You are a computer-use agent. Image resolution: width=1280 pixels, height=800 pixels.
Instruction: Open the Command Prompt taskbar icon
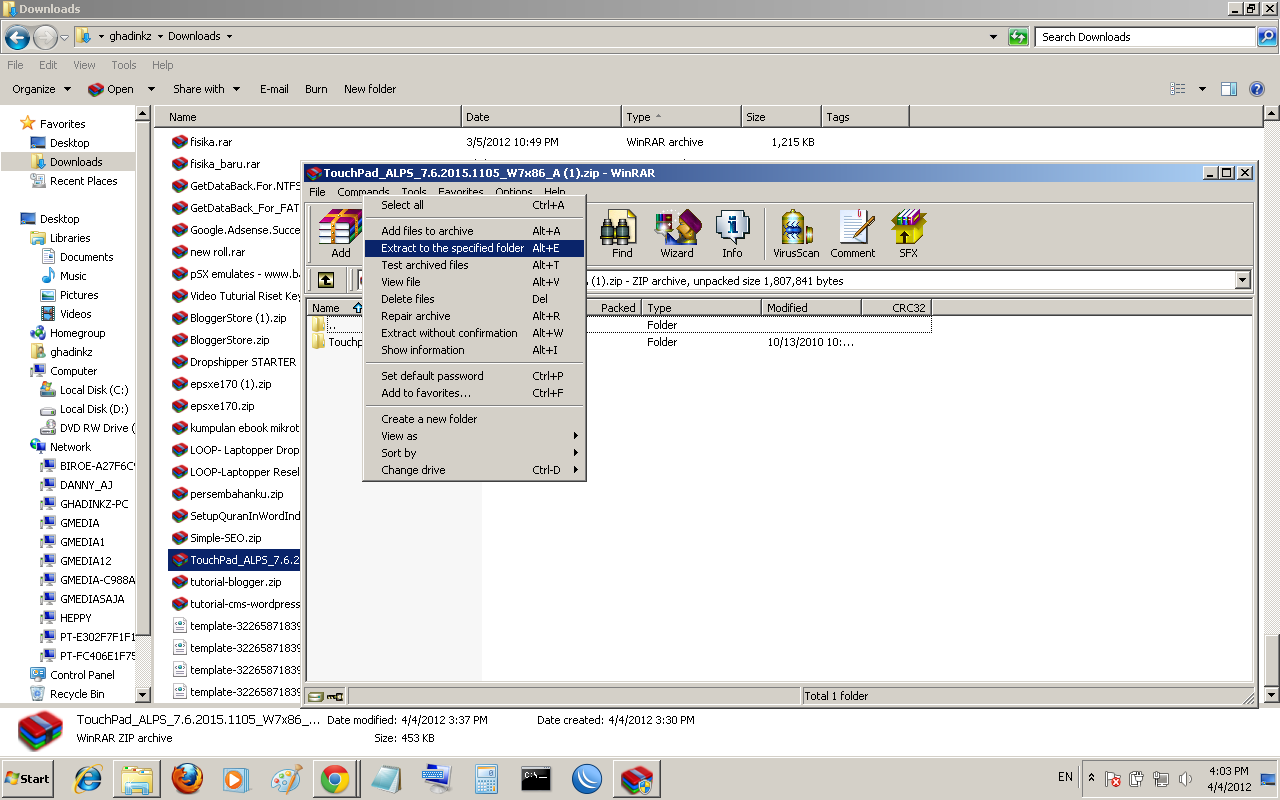(537, 778)
